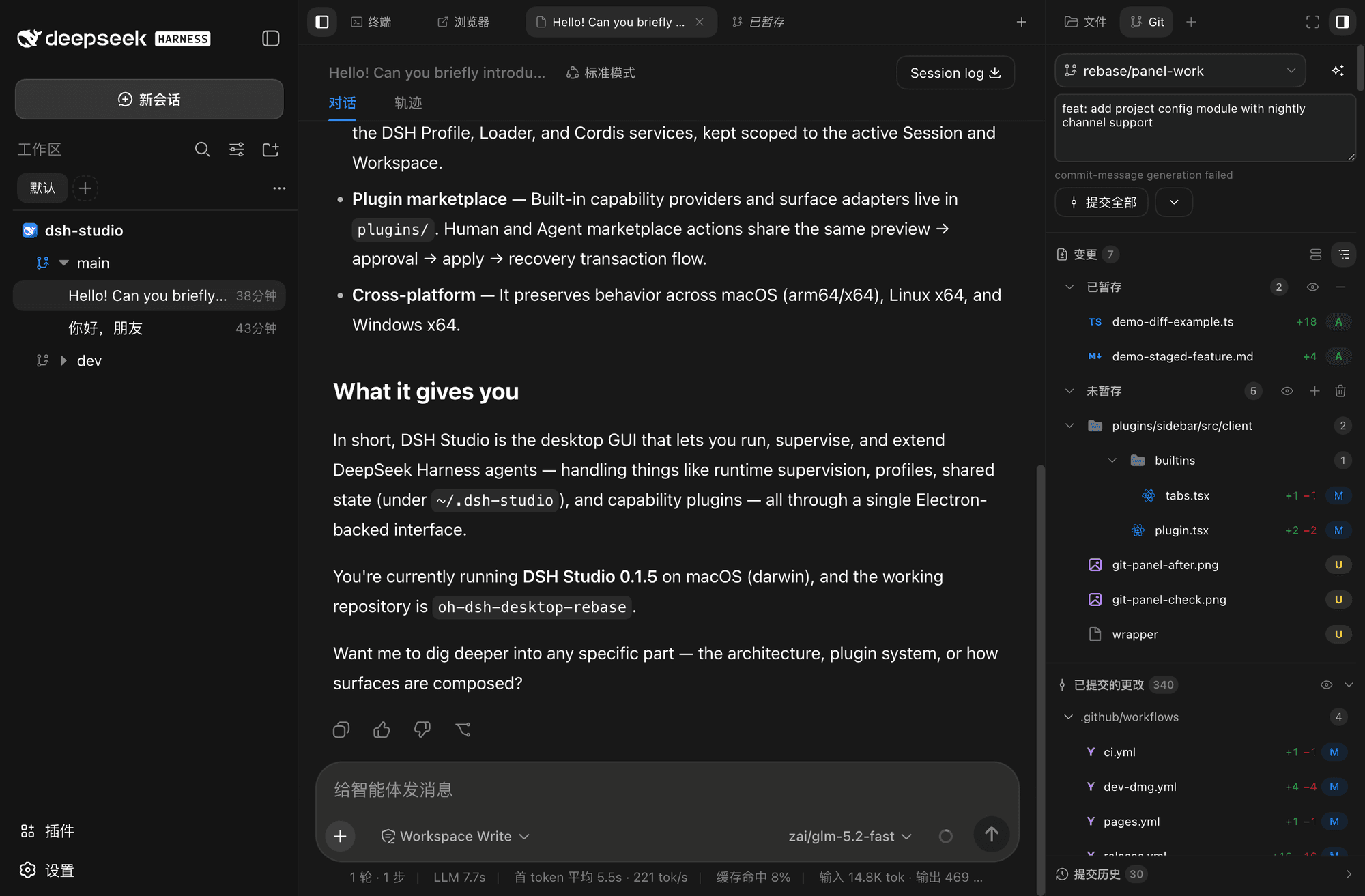Image resolution: width=1365 pixels, height=896 pixels.
Task: Switch changes to flat list view
Action: click(x=1316, y=255)
